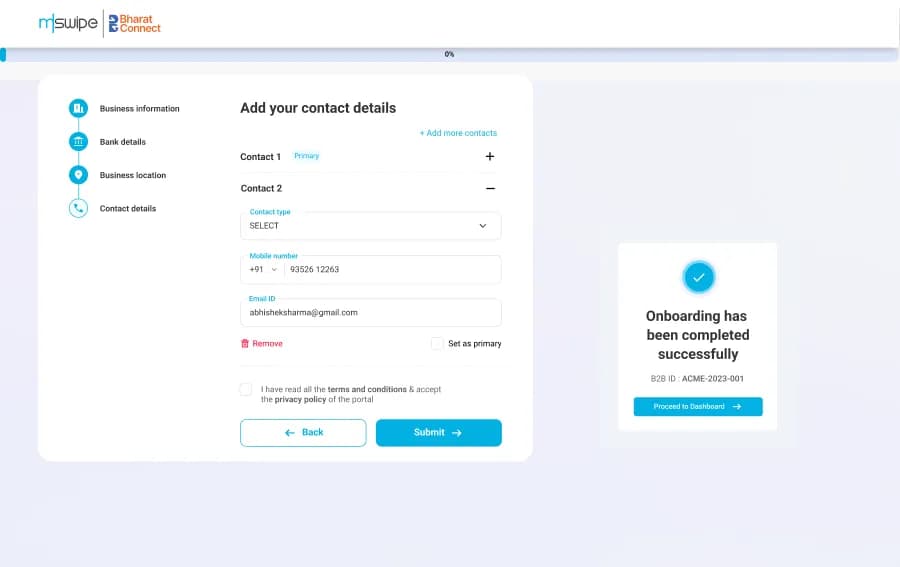Click the mswipe logo
The height and width of the screenshot is (567, 900).
pos(68,23)
